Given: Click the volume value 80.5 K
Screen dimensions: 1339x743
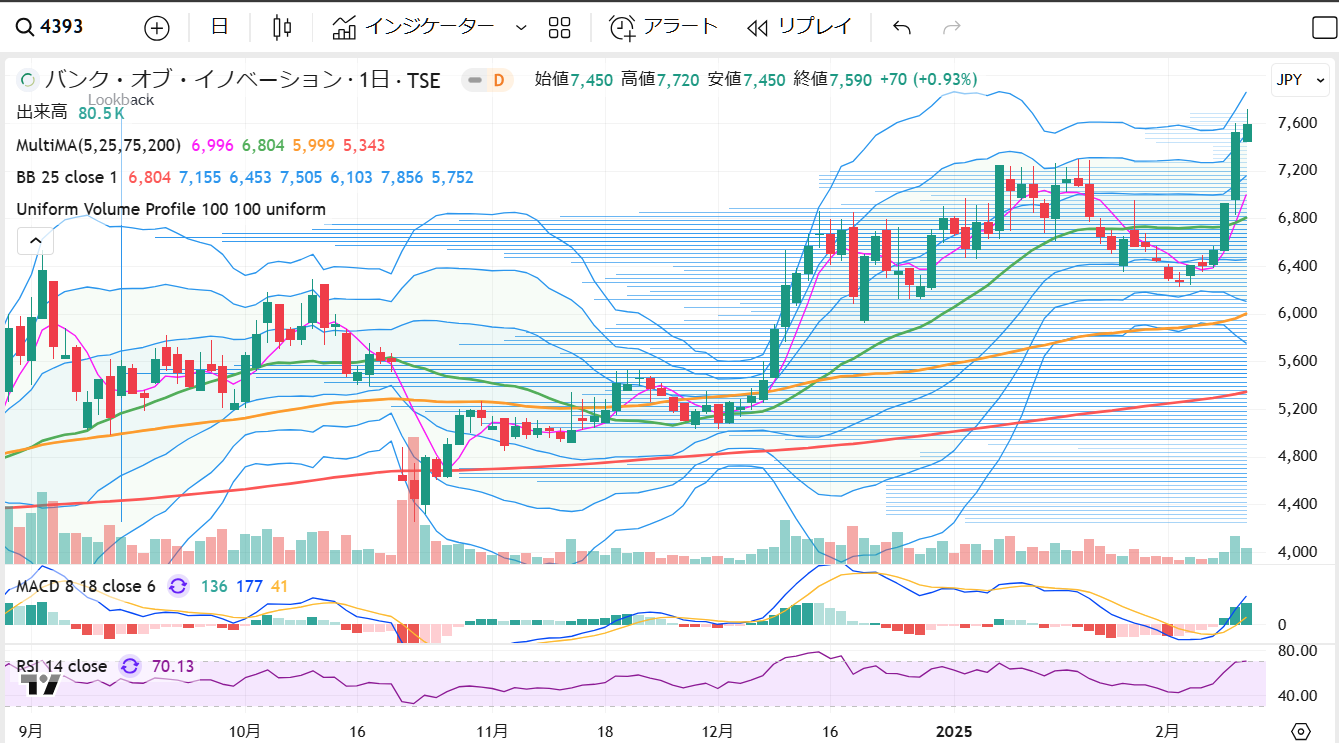Looking at the screenshot, I should click(x=101, y=113).
